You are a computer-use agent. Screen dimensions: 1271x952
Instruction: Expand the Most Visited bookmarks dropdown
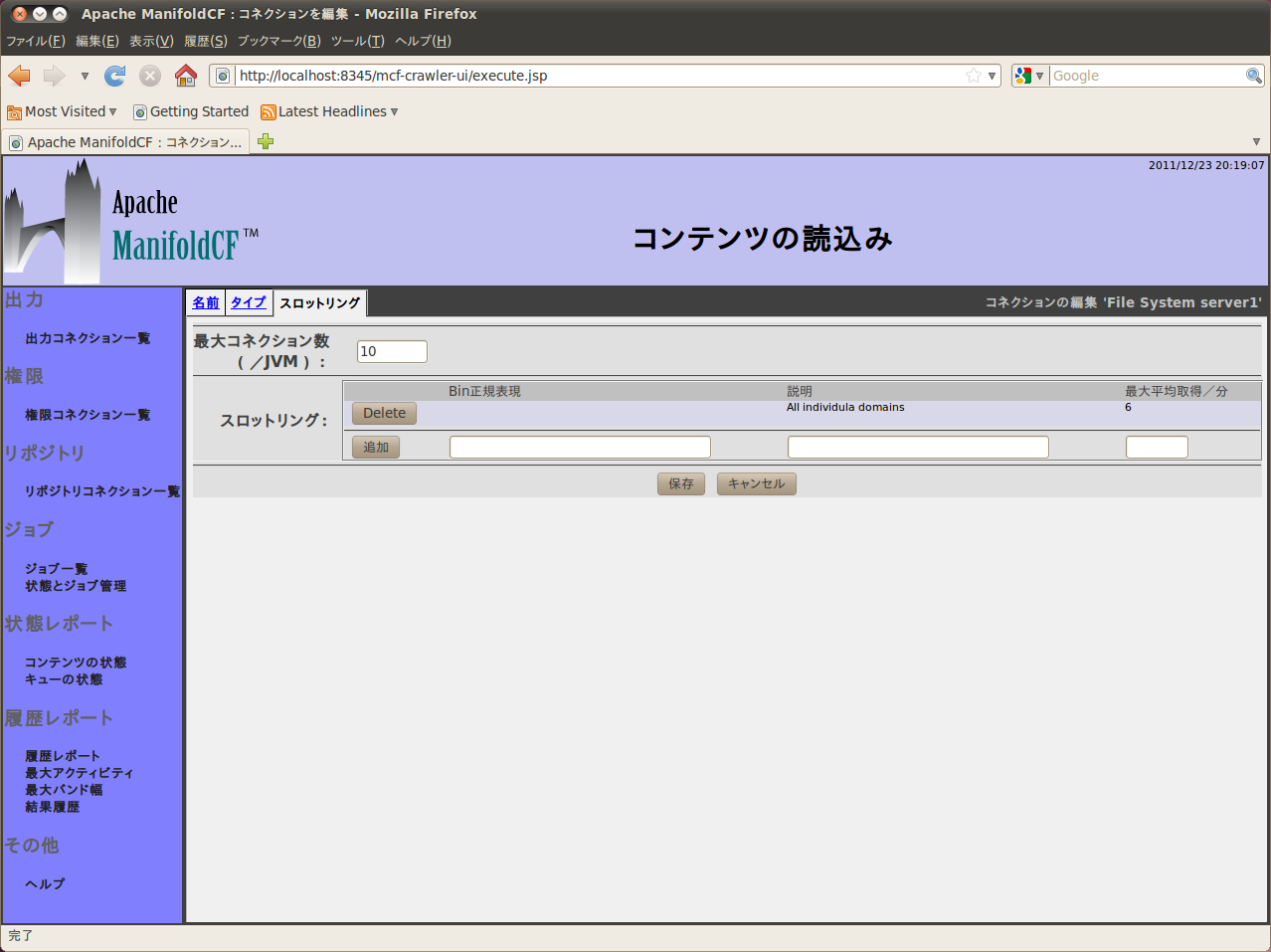click(62, 111)
